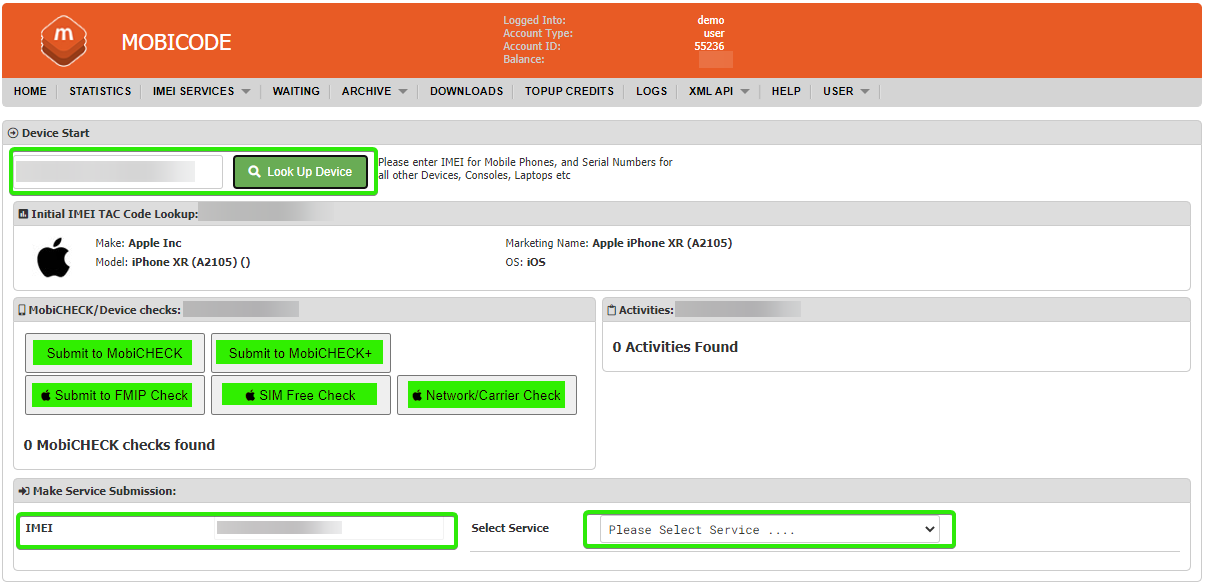Submit device to MobiCHECK

click(x=115, y=353)
